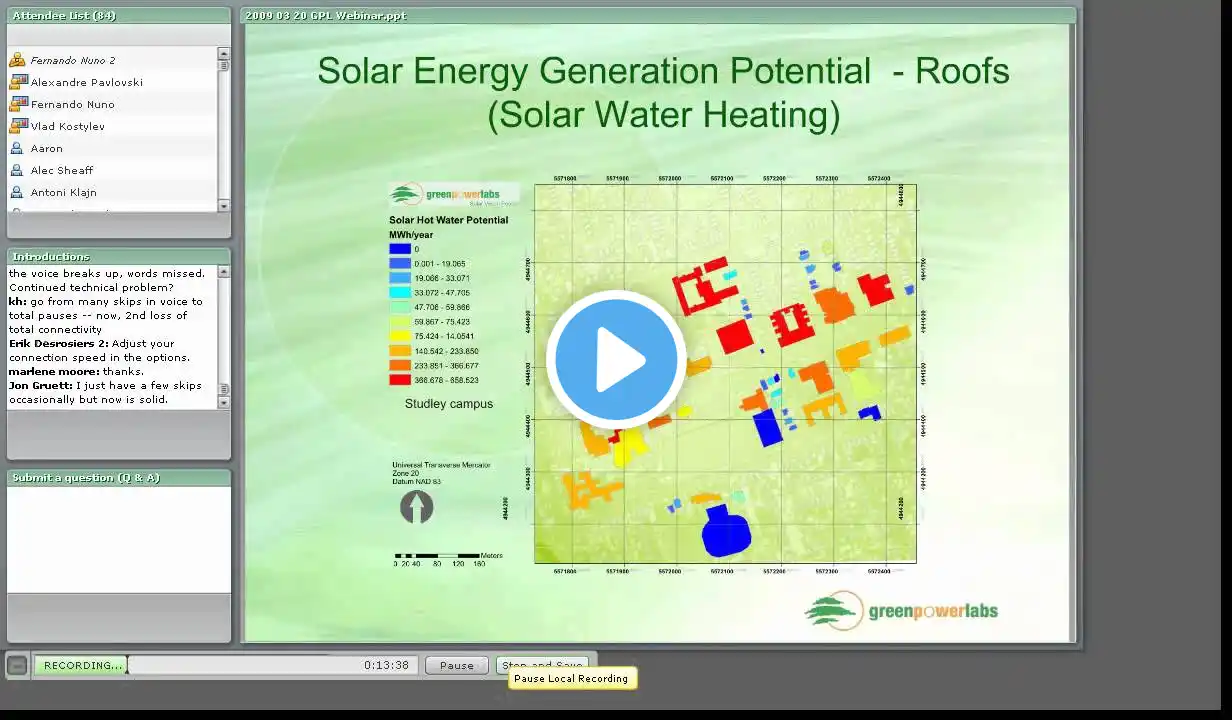Select attendee Fernando Nuno 2
The width and height of the screenshot is (1232, 720).
point(72,60)
